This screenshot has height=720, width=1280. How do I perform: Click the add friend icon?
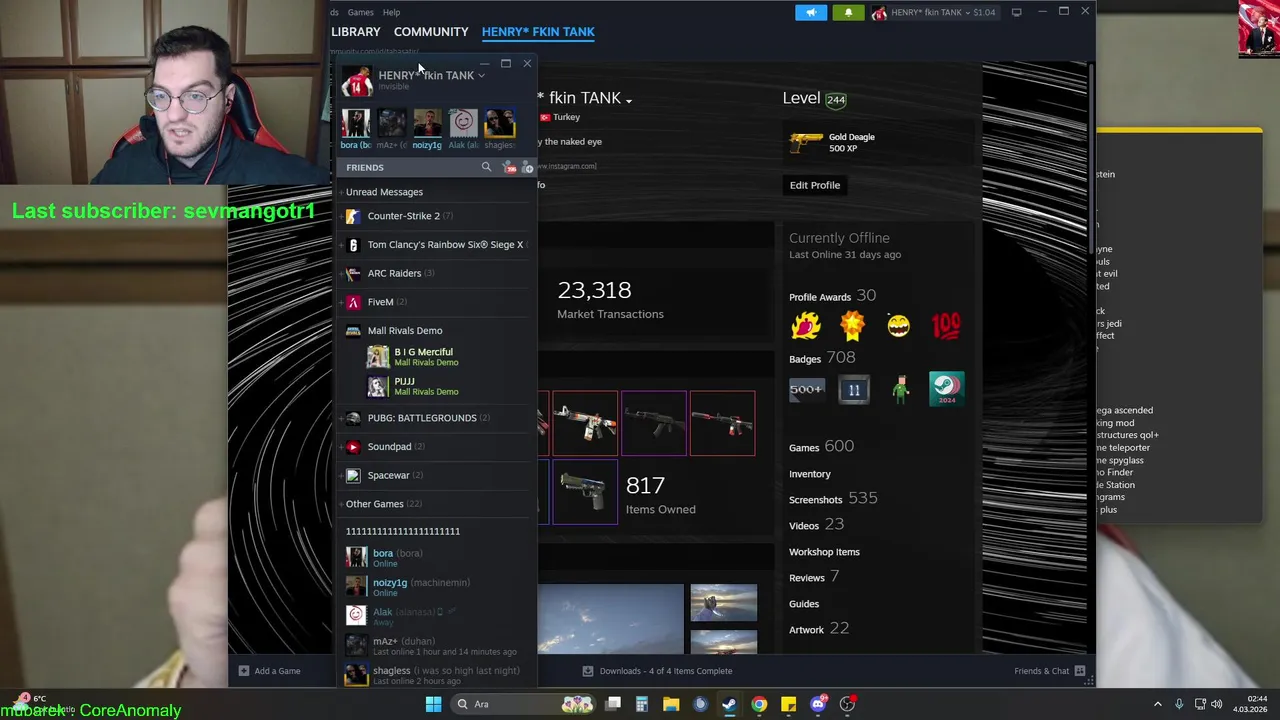[527, 167]
